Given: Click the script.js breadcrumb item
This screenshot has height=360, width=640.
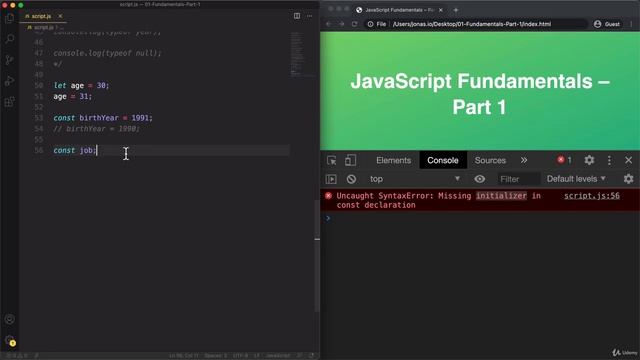Looking at the screenshot, I should [41, 27].
